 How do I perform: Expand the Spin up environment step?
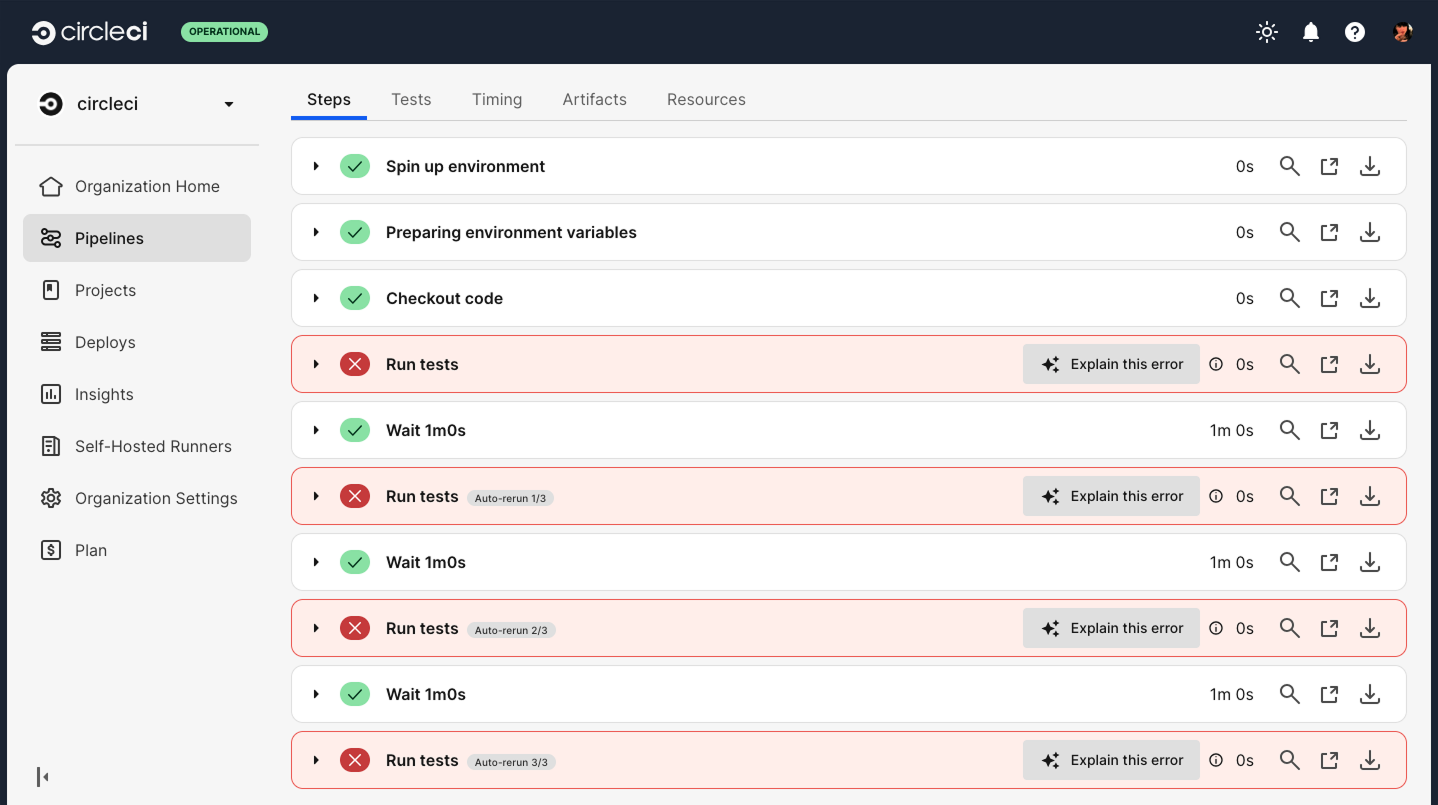[316, 166]
